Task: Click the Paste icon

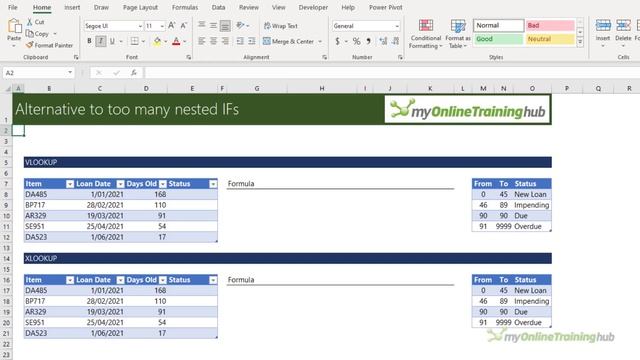Action: click(14, 27)
